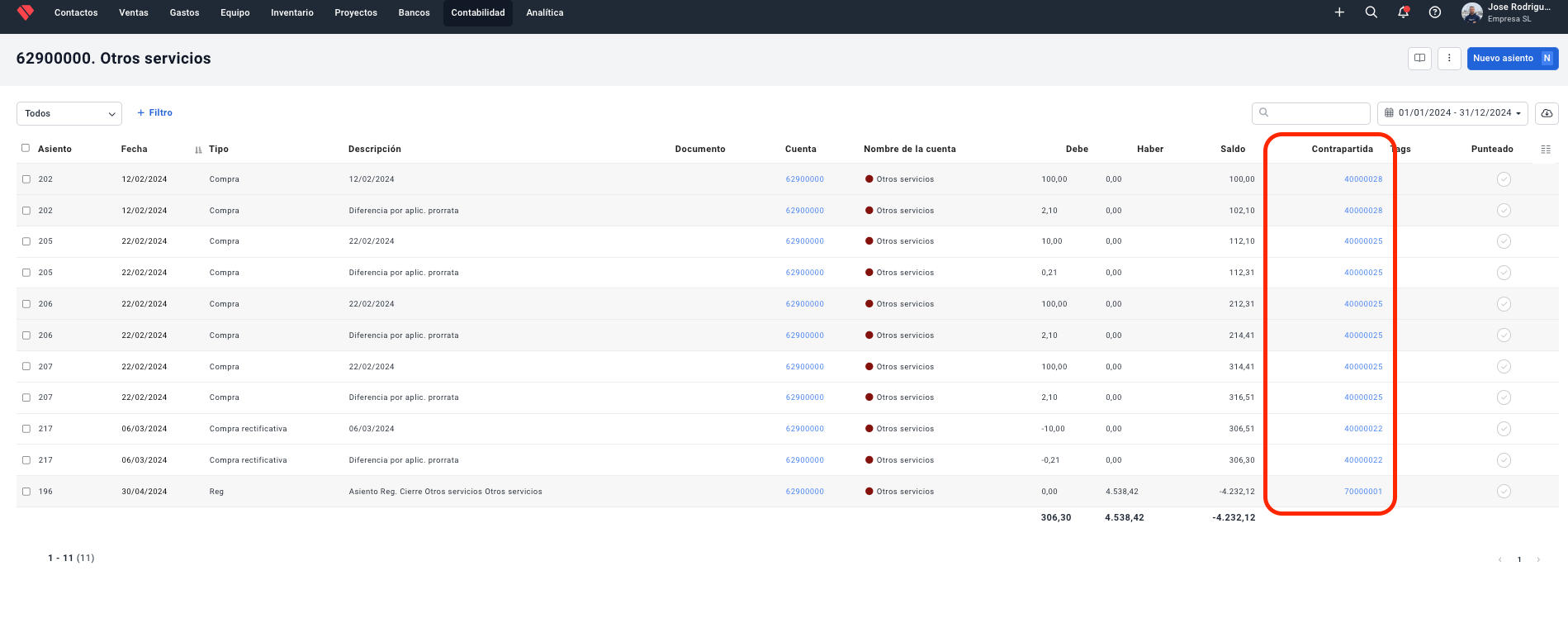1568x628 pixels.
Task: Sort by Debe column header
Action: (x=1077, y=150)
